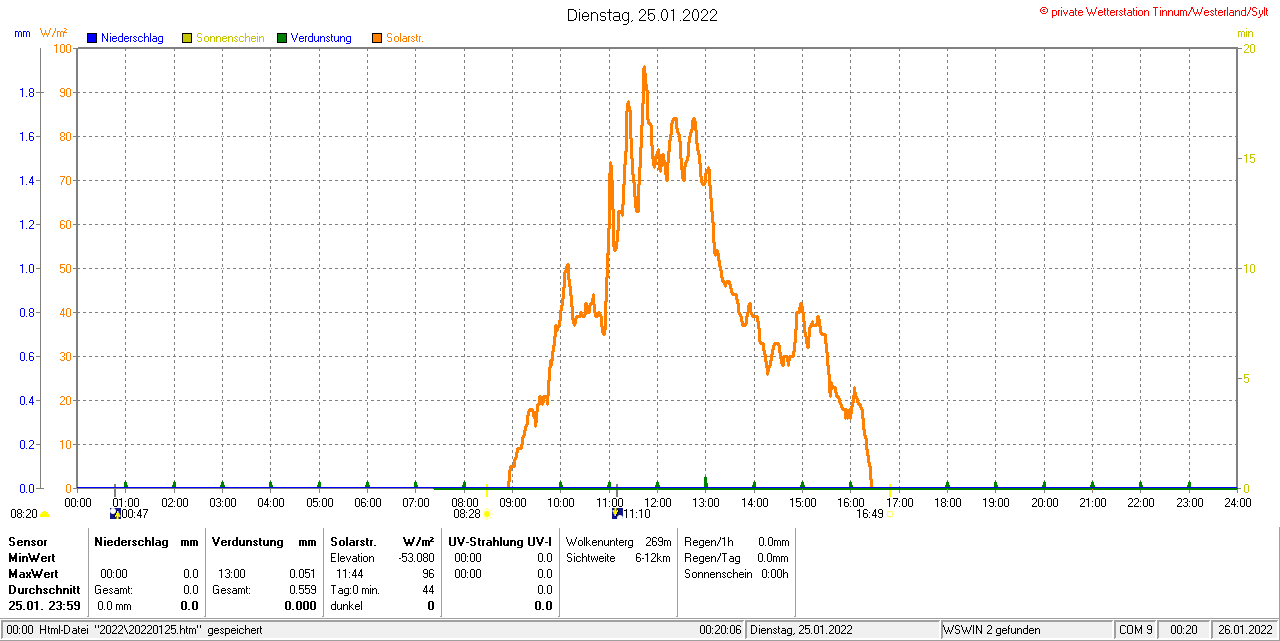Click the moonrise icon beside 00:47

coord(115,514)
